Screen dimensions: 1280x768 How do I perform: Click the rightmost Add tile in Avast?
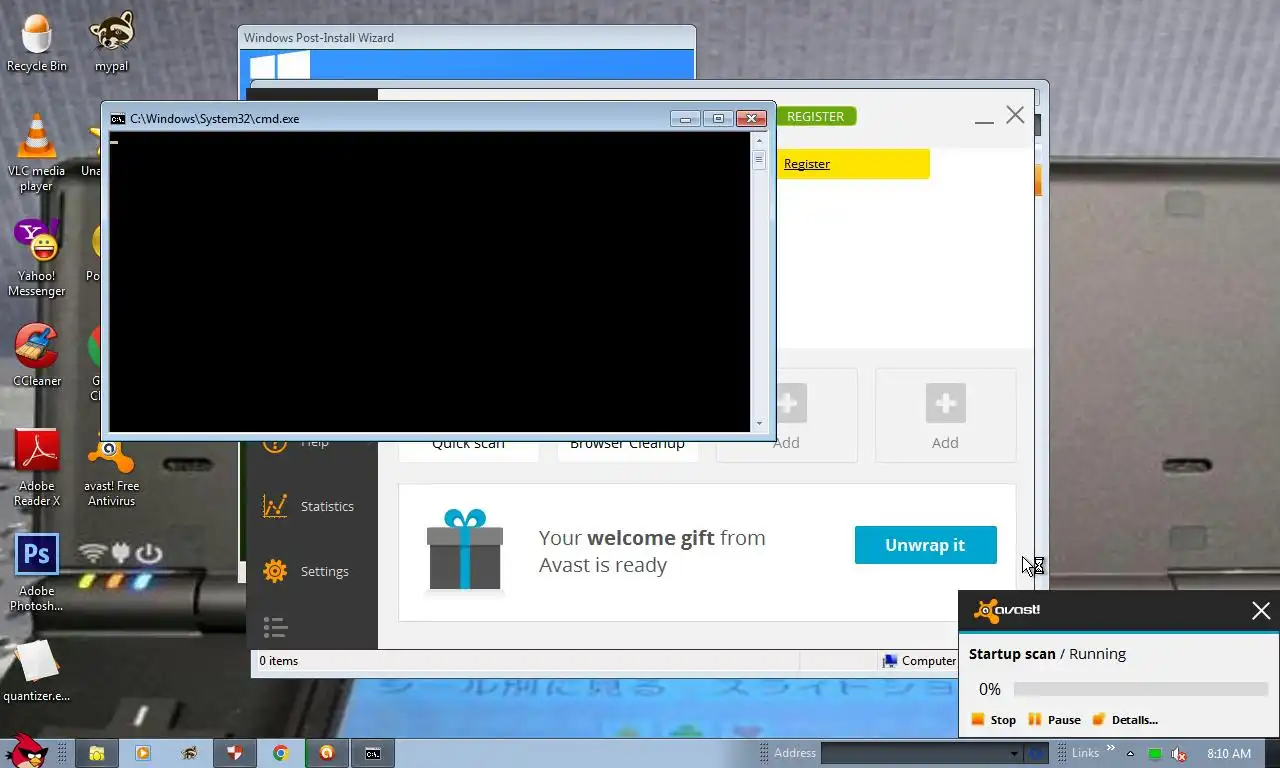click(x=945, y=415)
